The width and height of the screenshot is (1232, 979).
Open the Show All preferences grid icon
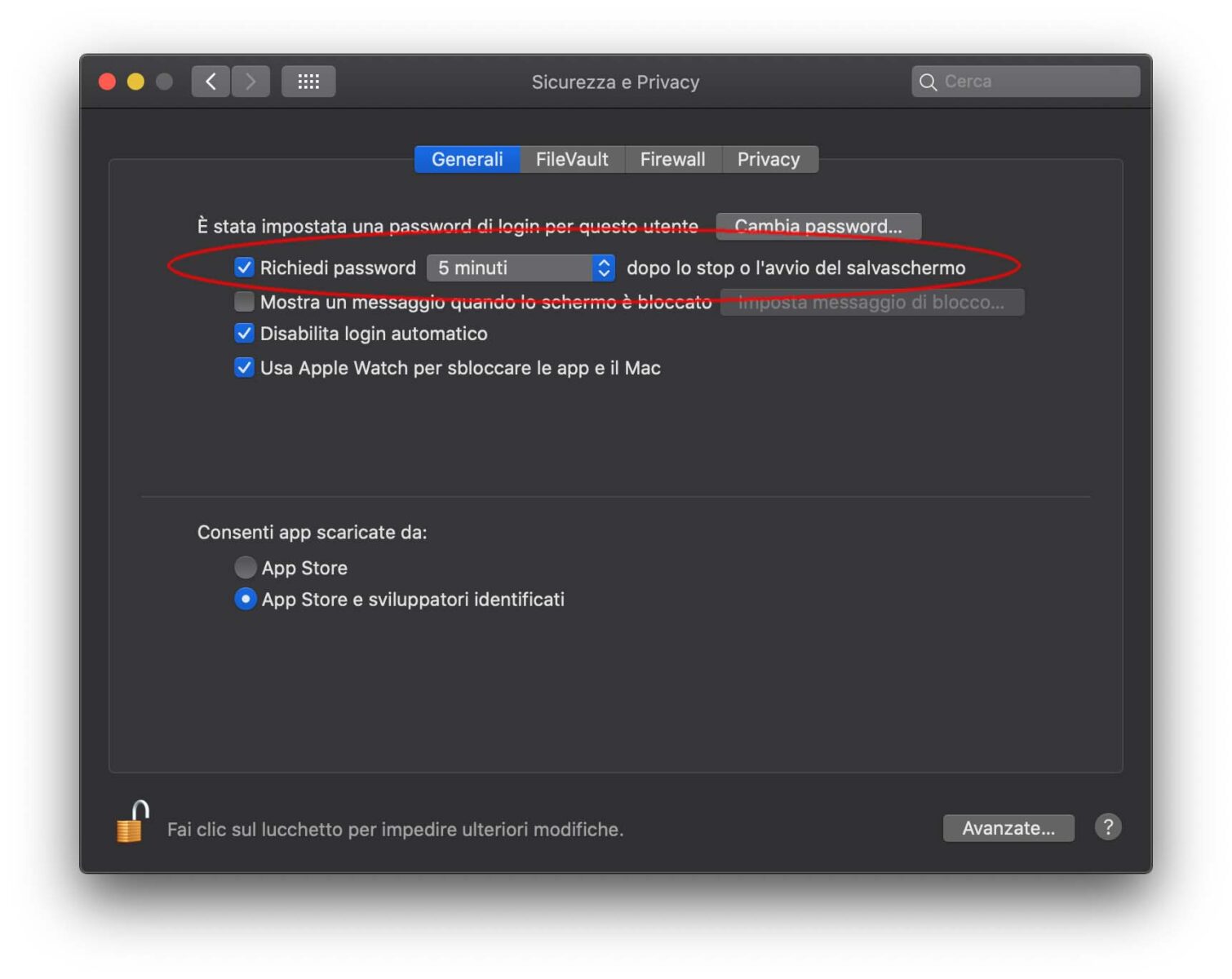308,81
